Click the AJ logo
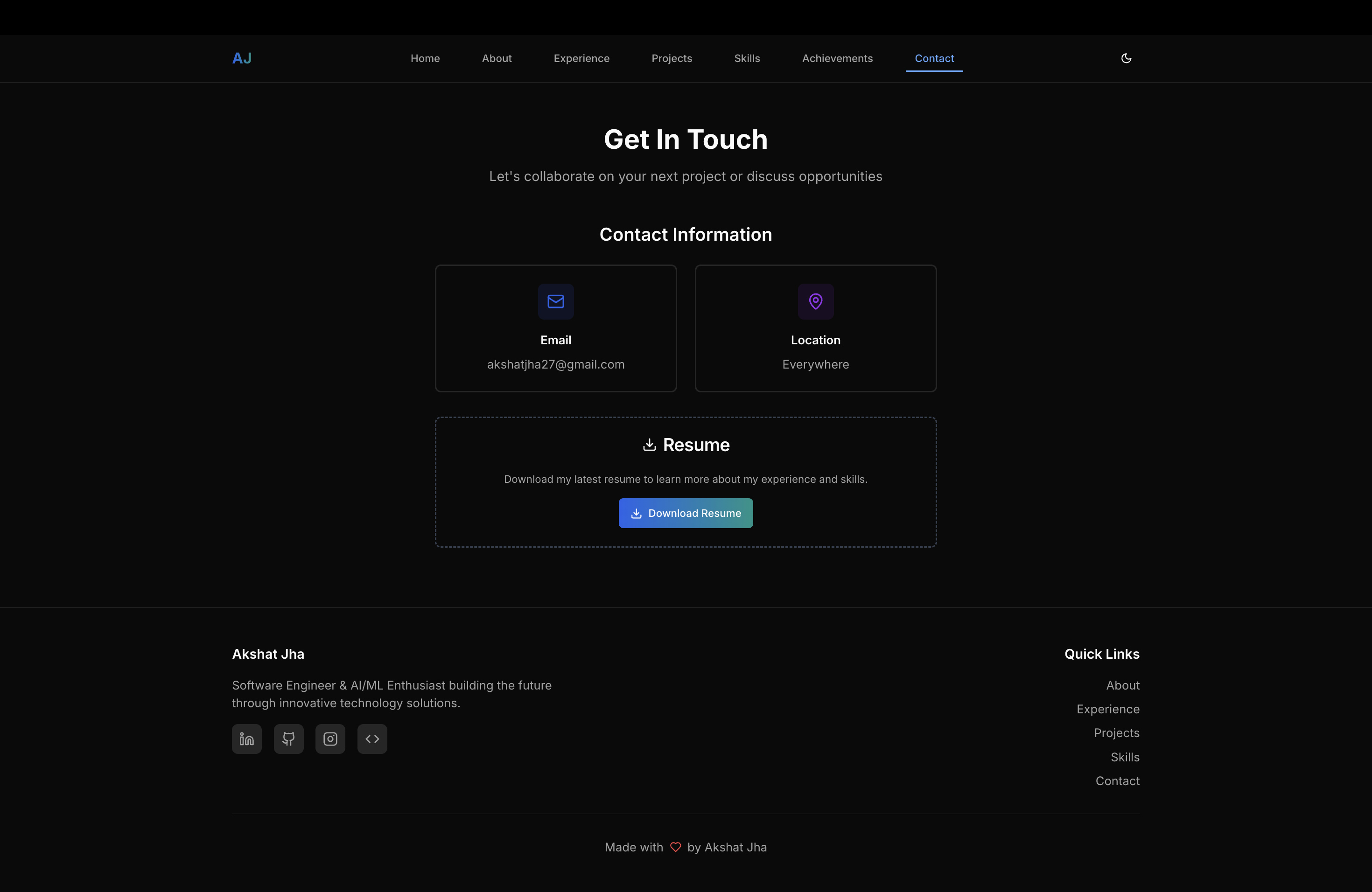 242,58
